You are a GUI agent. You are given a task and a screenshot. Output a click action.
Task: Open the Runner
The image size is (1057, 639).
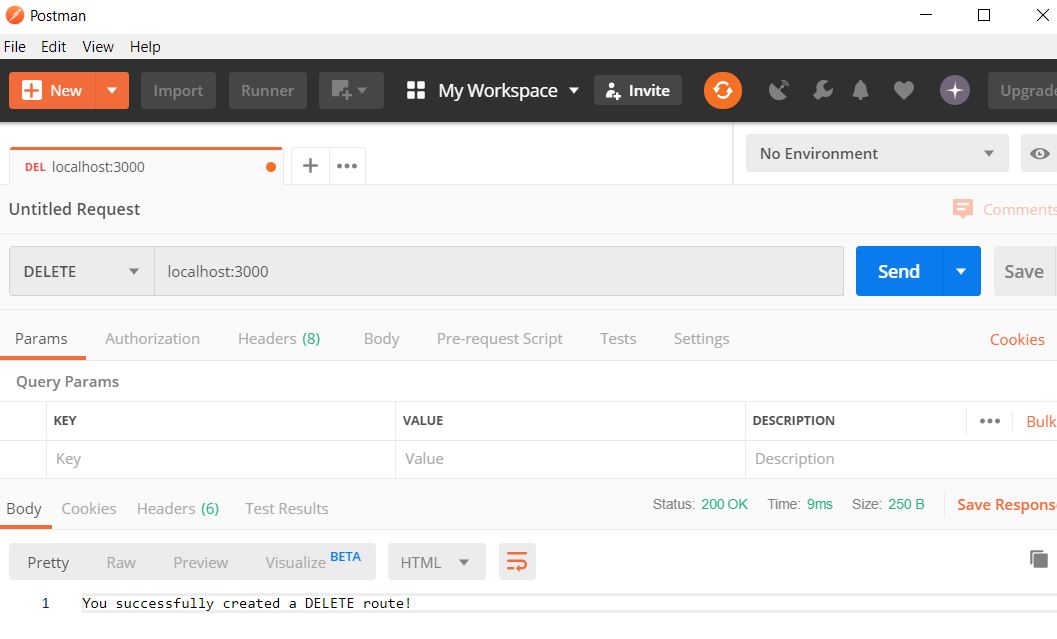tap(268, 90)
